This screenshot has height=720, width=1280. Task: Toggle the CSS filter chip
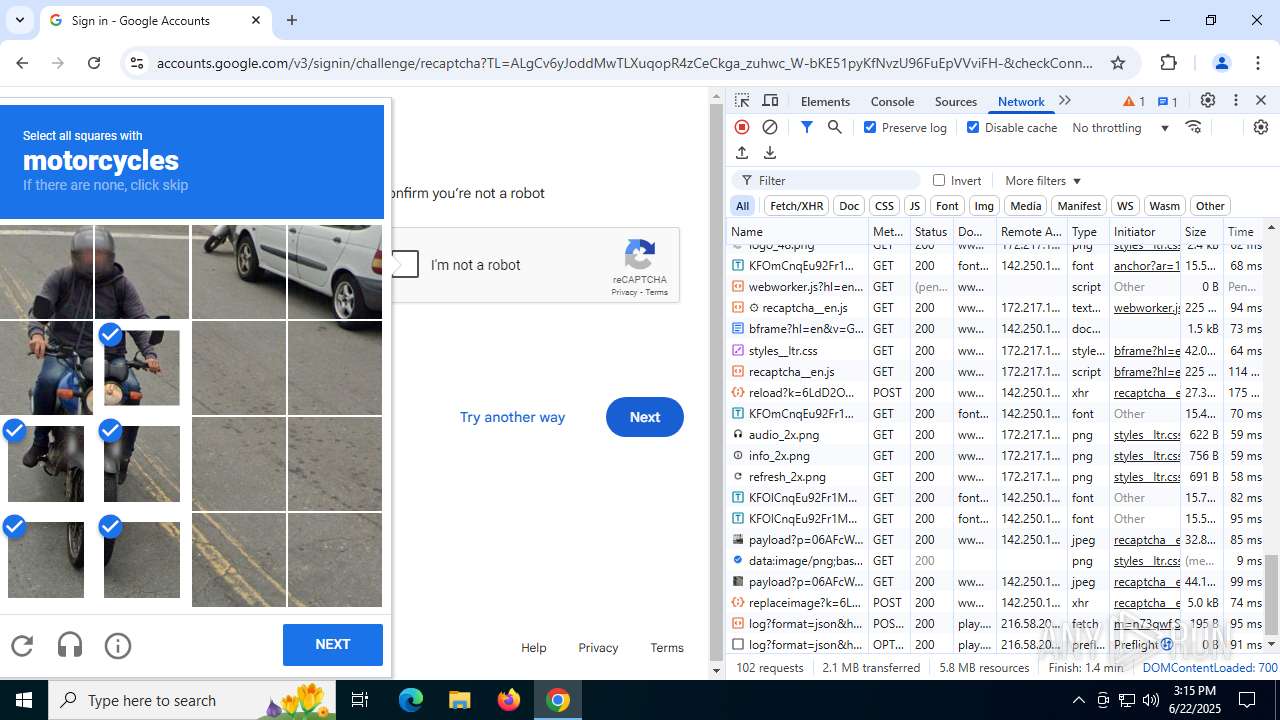tap(884, 206)
